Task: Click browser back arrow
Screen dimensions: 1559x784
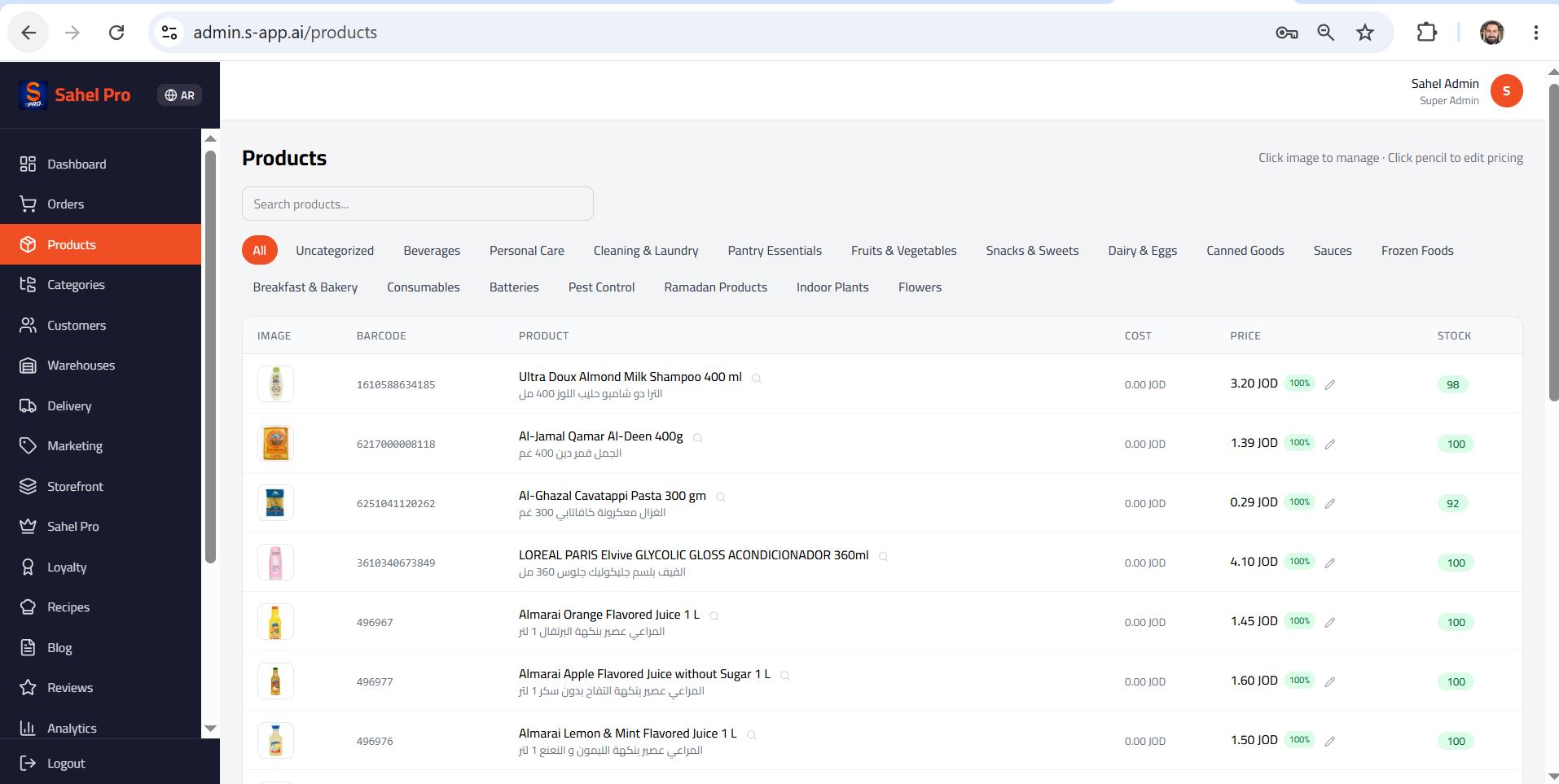Action: tap(29, 33)
